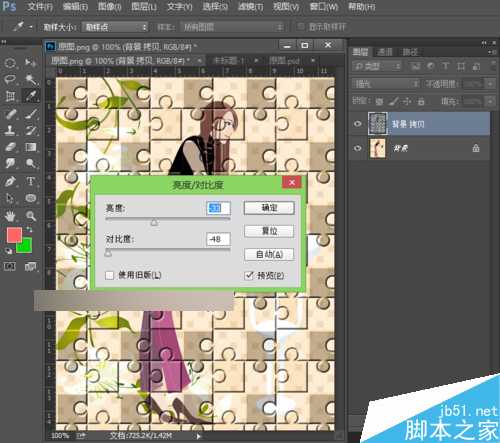Screen dimensions: 500x443
Task: Hide the 背景 layer via eye icon
Action: pos(358,148)
